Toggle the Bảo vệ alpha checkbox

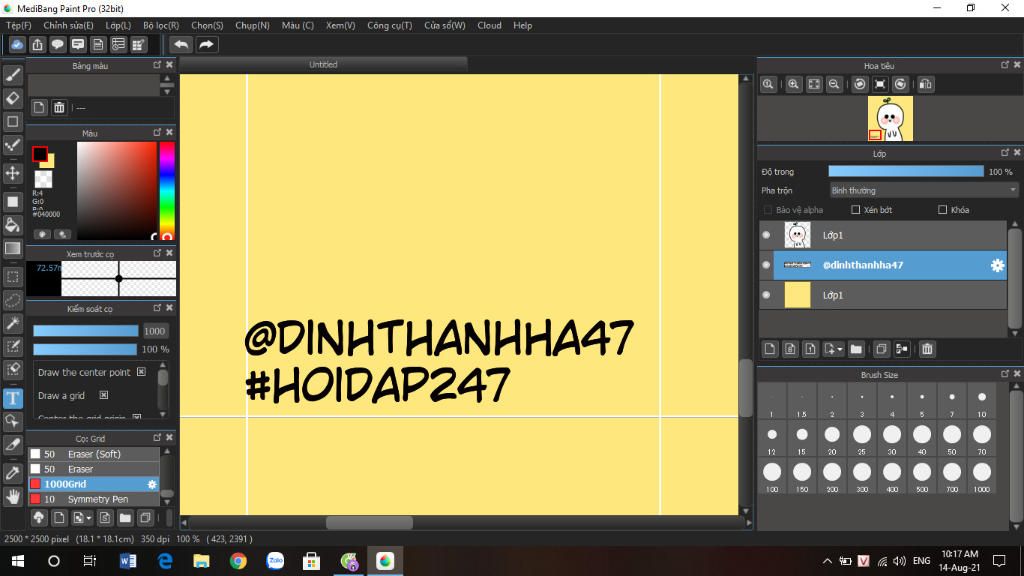(x=767, y=210)
